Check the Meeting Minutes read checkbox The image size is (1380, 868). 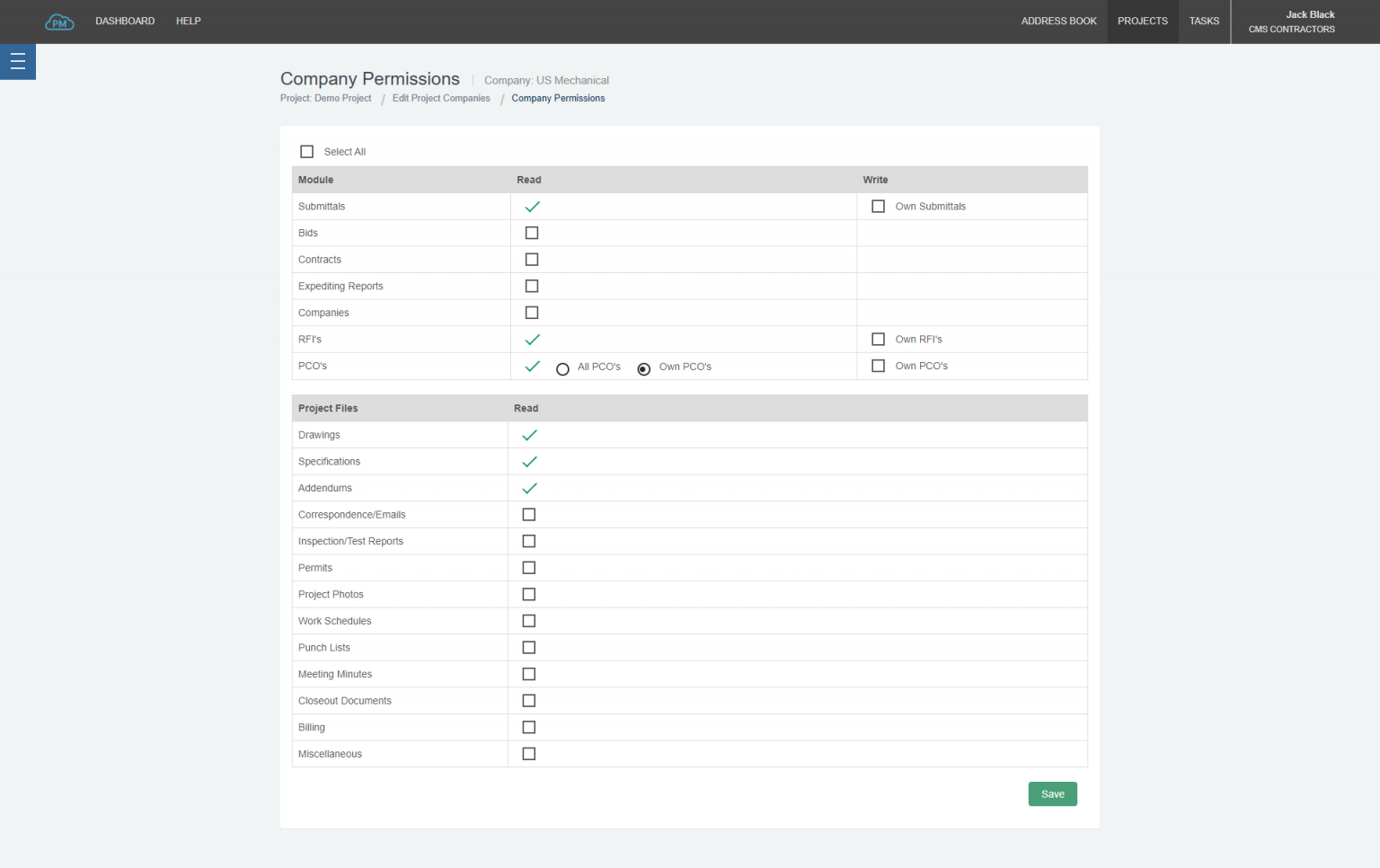(x=528, y=673)
